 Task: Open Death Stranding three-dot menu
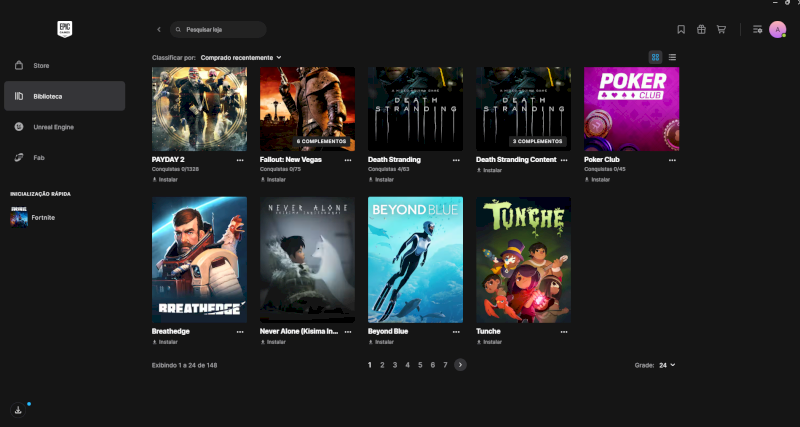click(x=456, y=160)
